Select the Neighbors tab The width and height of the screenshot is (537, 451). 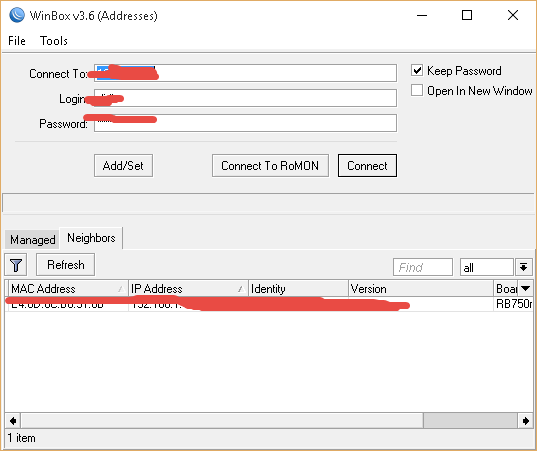(91, 238)
